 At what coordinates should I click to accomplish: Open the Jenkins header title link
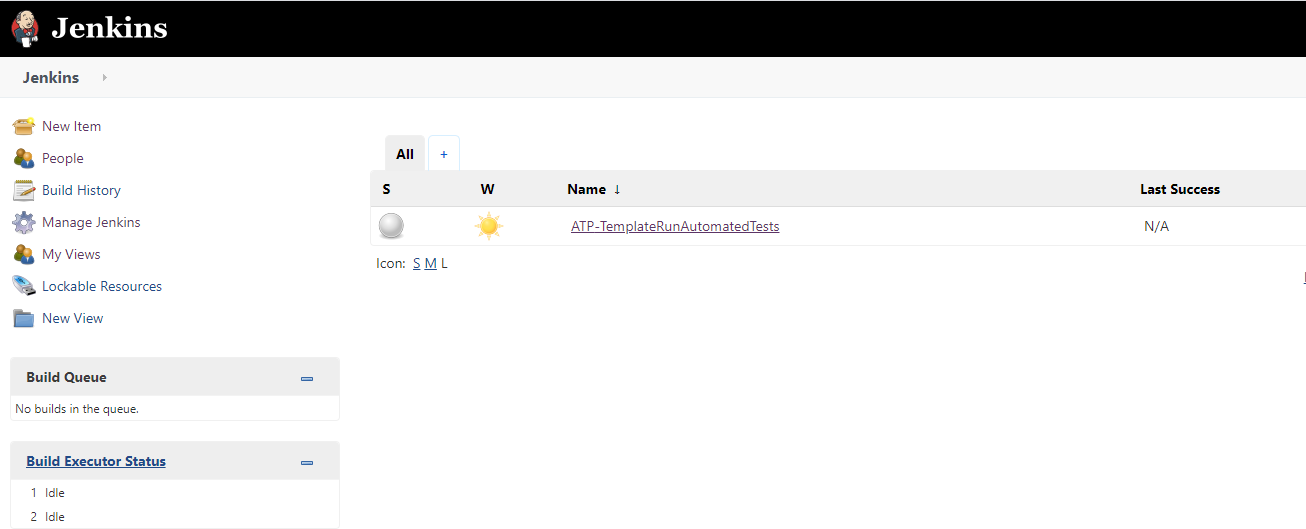[109, 28]
